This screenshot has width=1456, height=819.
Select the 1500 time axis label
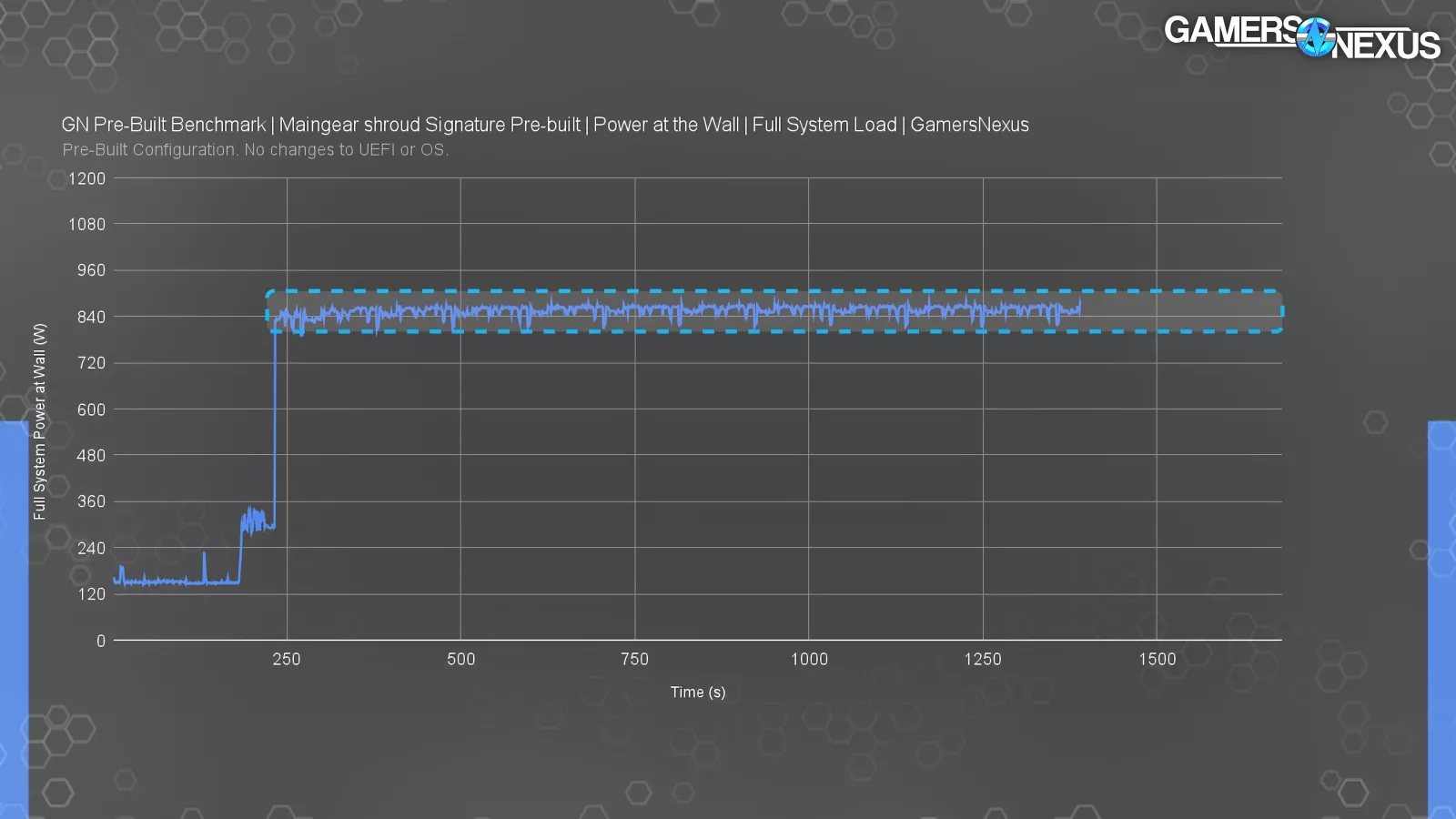[1157, 659]
